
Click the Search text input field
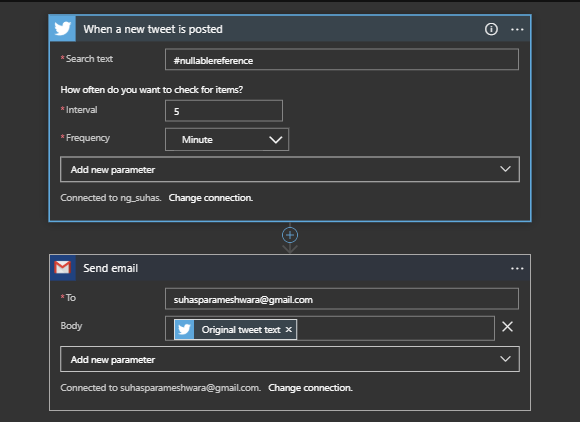pyautogui.click(x=342, y=60)
